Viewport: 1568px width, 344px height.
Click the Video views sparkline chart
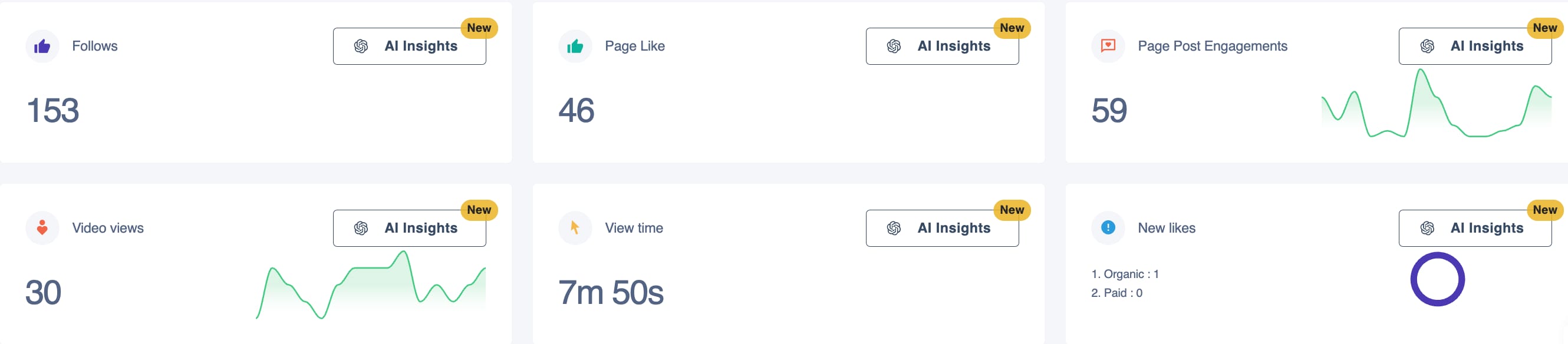(371, 286)
